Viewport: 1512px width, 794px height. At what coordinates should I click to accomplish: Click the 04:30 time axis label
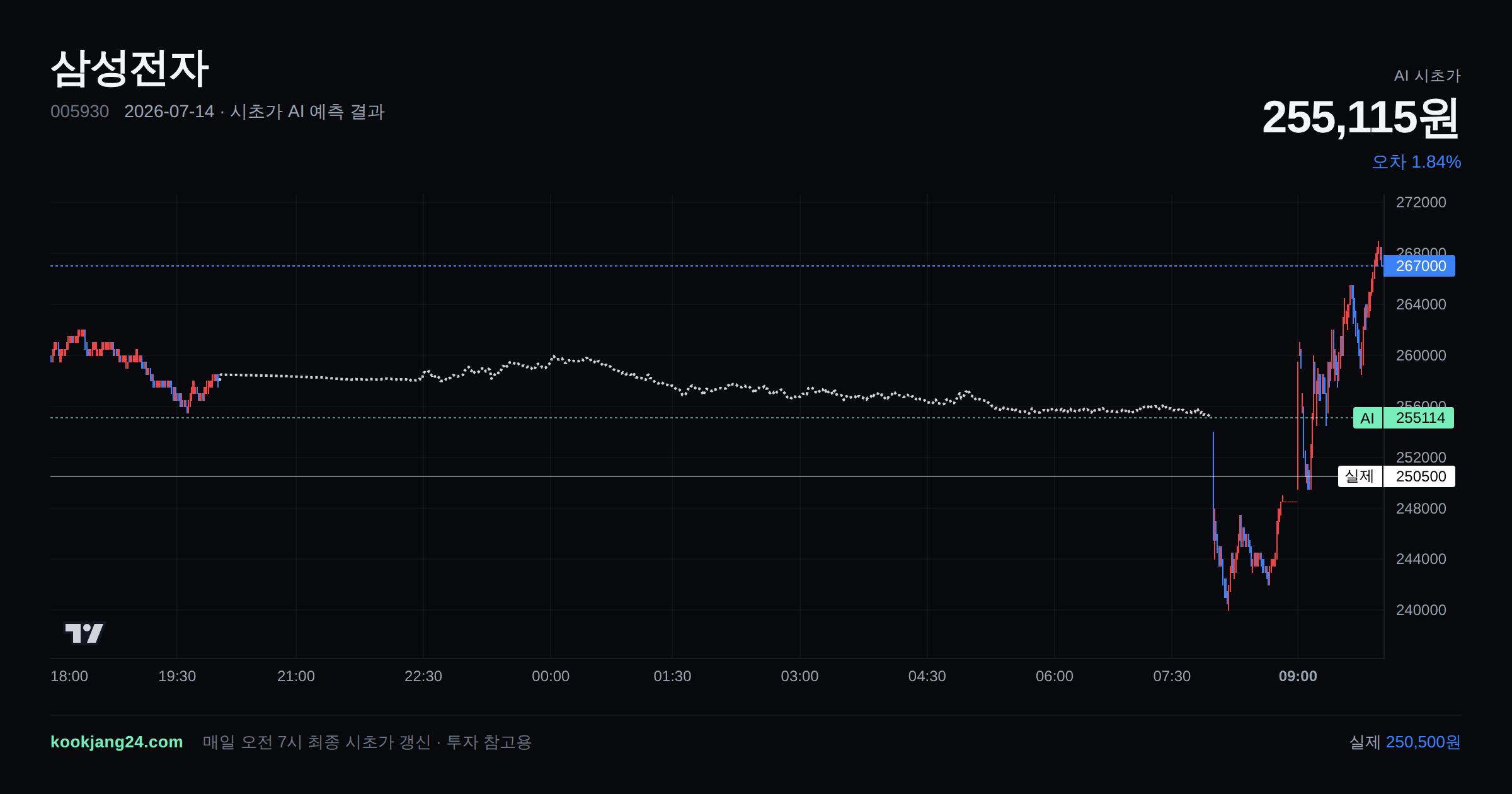(x=927, y=676)
